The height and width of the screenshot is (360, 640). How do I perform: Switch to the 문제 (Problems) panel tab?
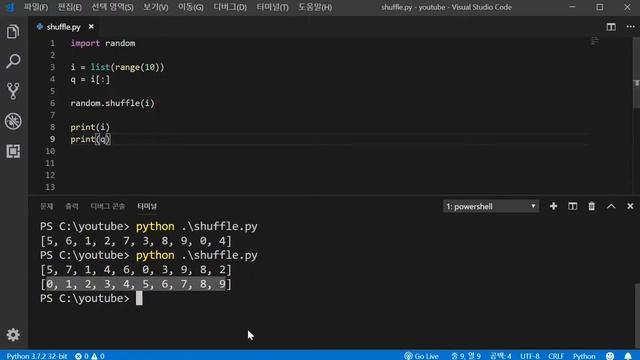click(47, 206)
